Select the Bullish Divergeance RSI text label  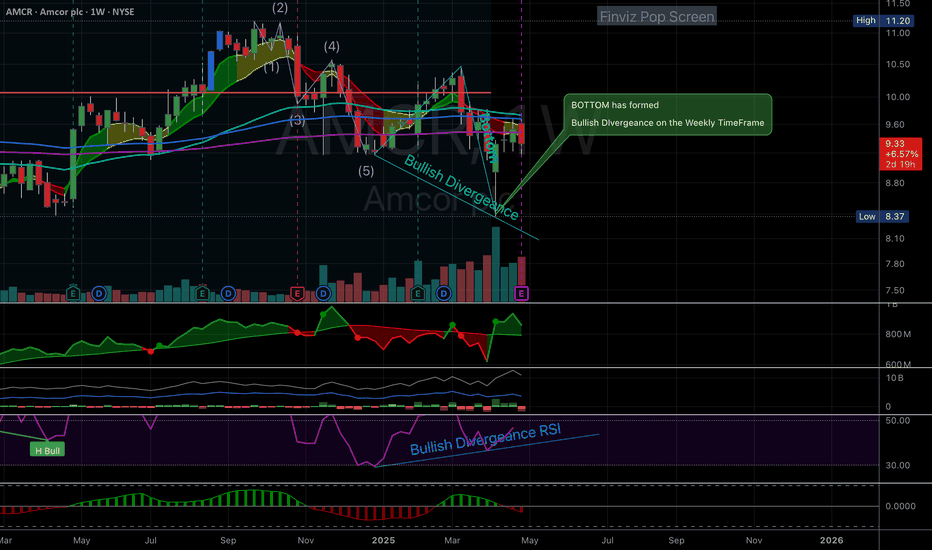485,439
